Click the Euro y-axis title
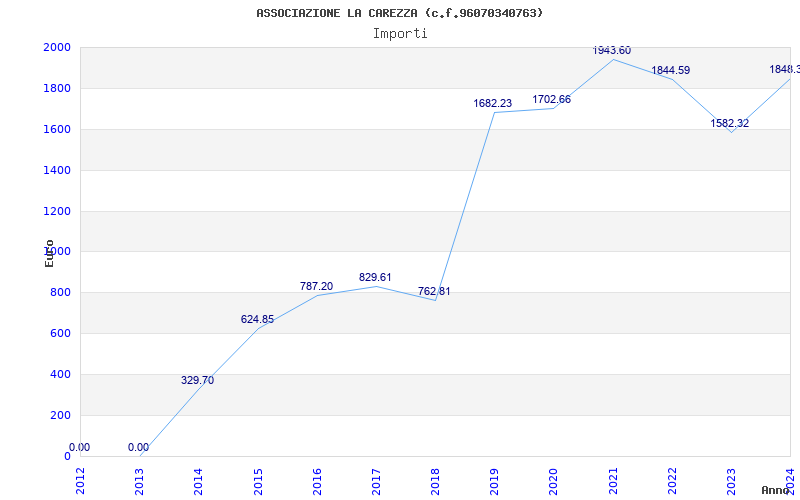The width and height of the screenshot is (800, 500). tap(49, 253)
